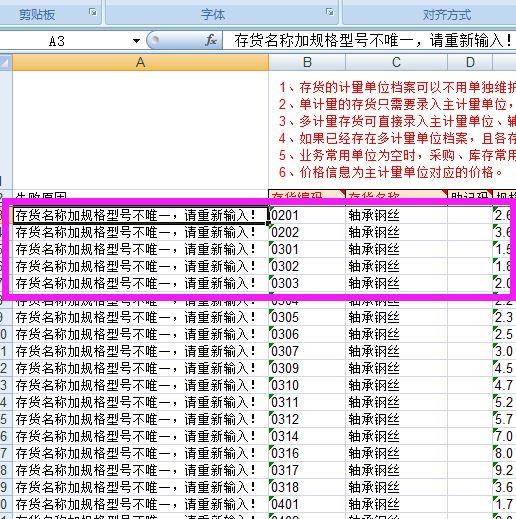Click the 7.0 value in 0314 row
The image size is (516, 519).
click(x=504, y=436)
